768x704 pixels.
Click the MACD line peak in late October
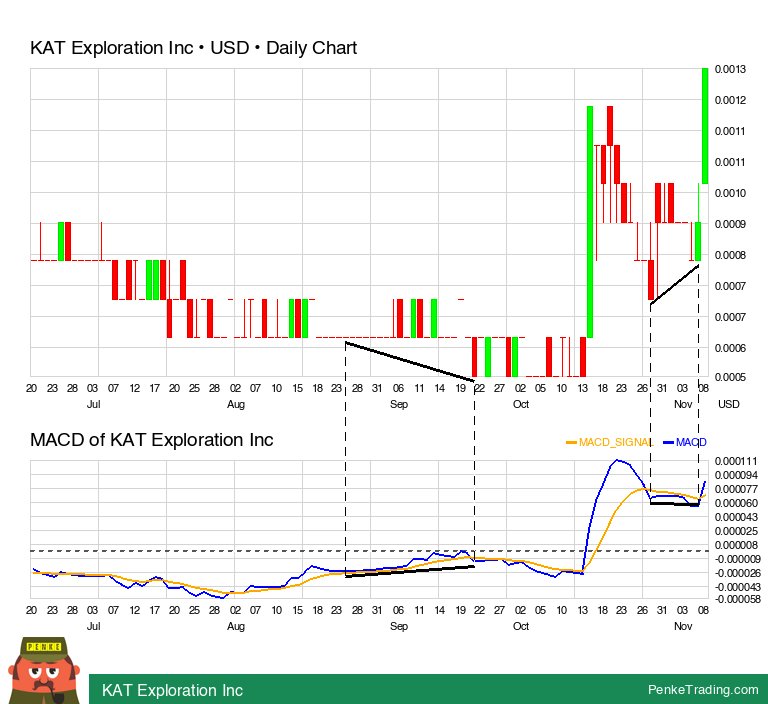click(617, 460)
